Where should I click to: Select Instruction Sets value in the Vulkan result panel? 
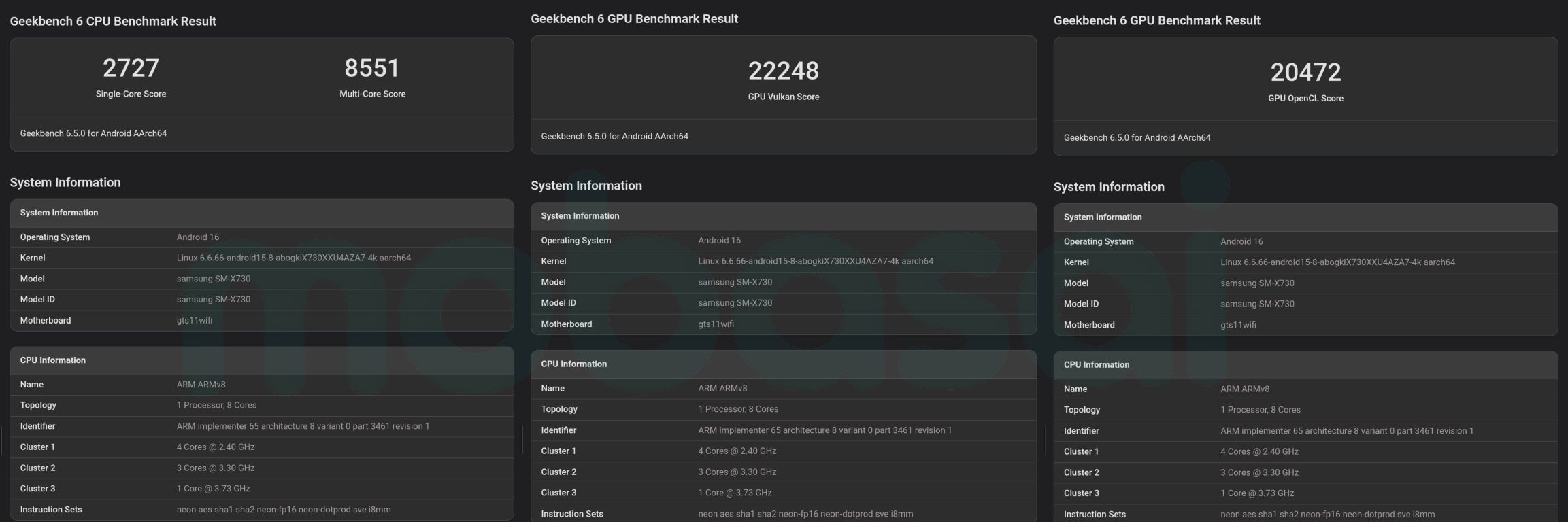click(805, 514)
